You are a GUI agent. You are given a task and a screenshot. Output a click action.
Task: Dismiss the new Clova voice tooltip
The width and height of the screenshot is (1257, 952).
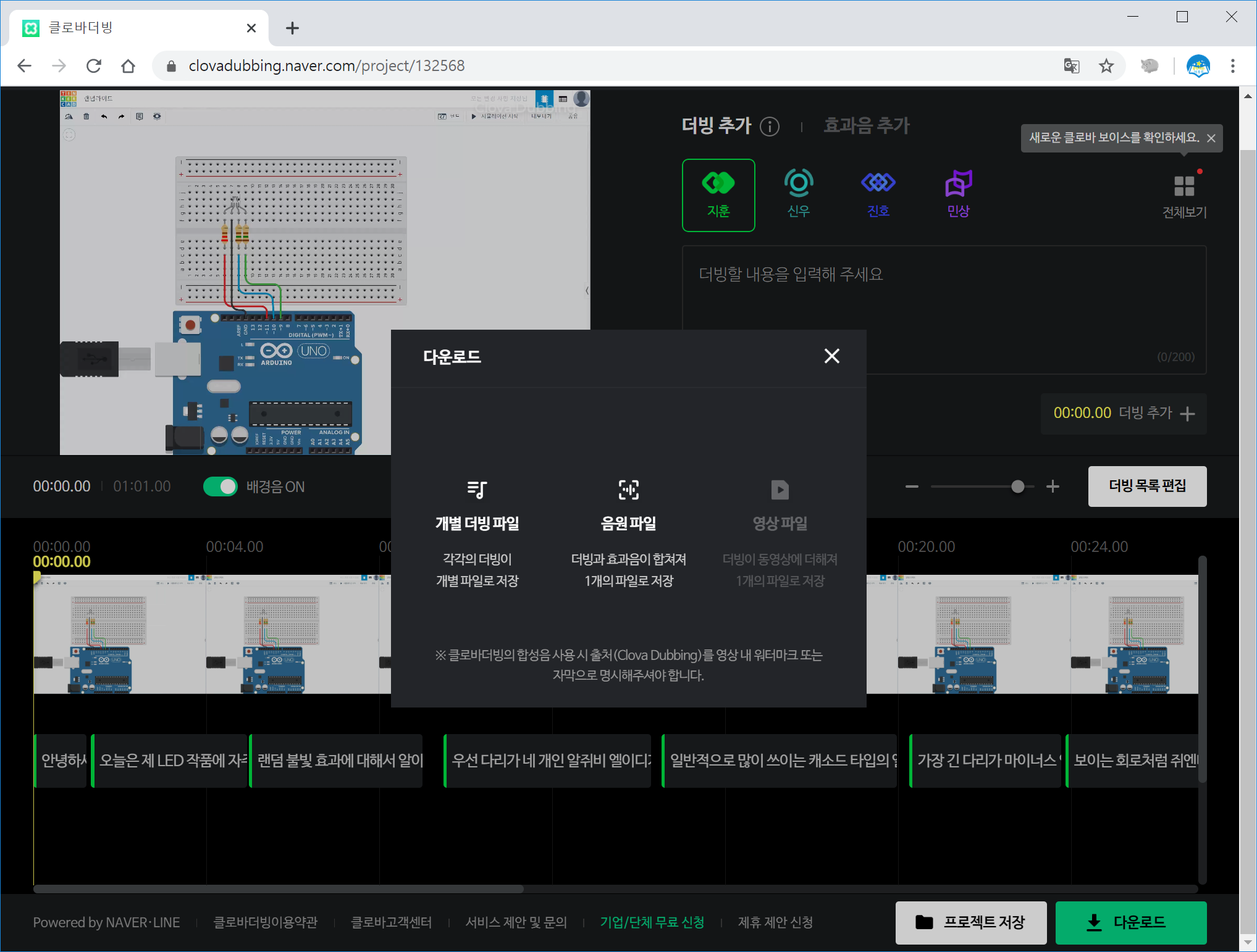point(1211,138)
